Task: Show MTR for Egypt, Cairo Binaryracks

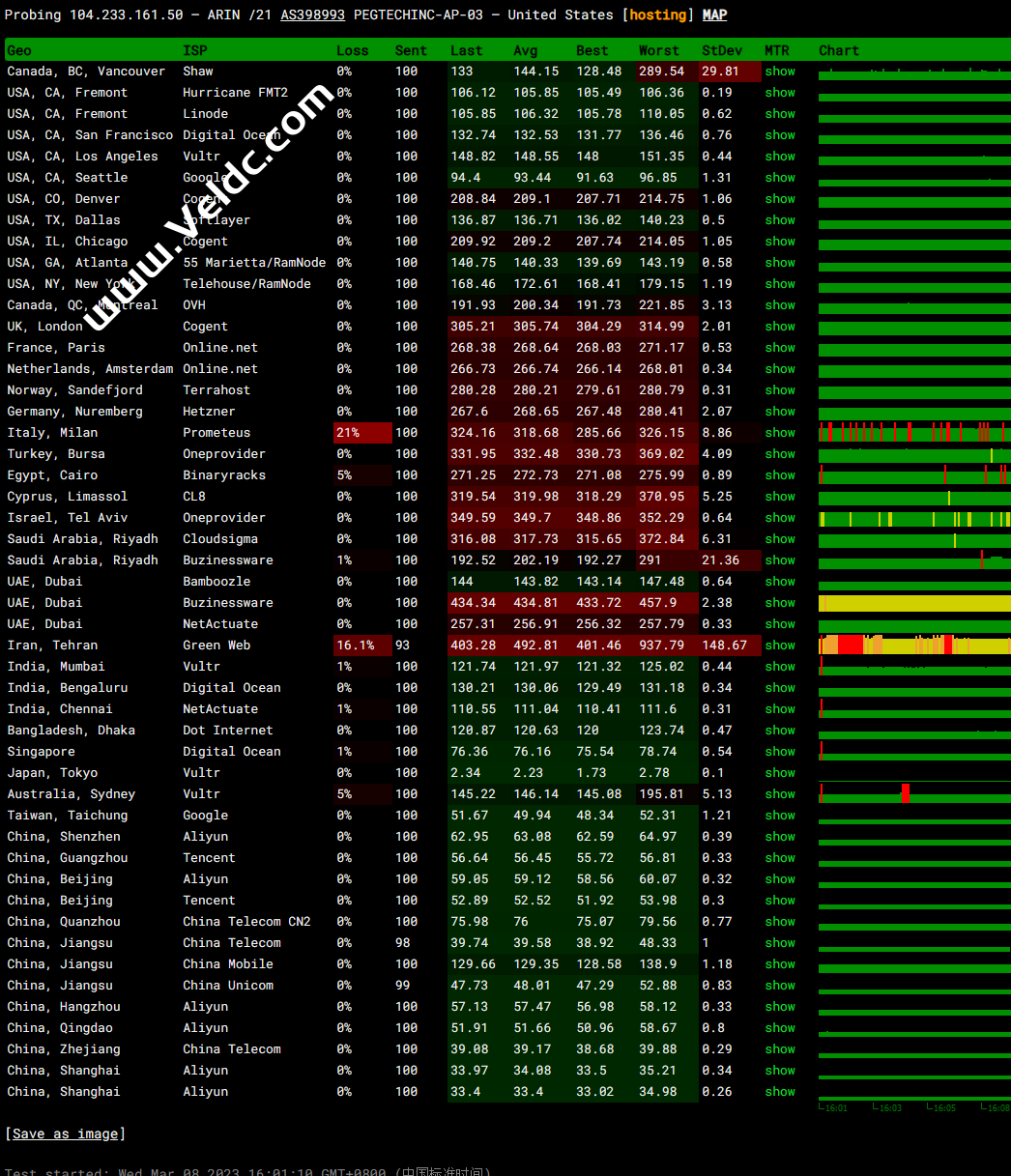Action: (x=779, y=475)
